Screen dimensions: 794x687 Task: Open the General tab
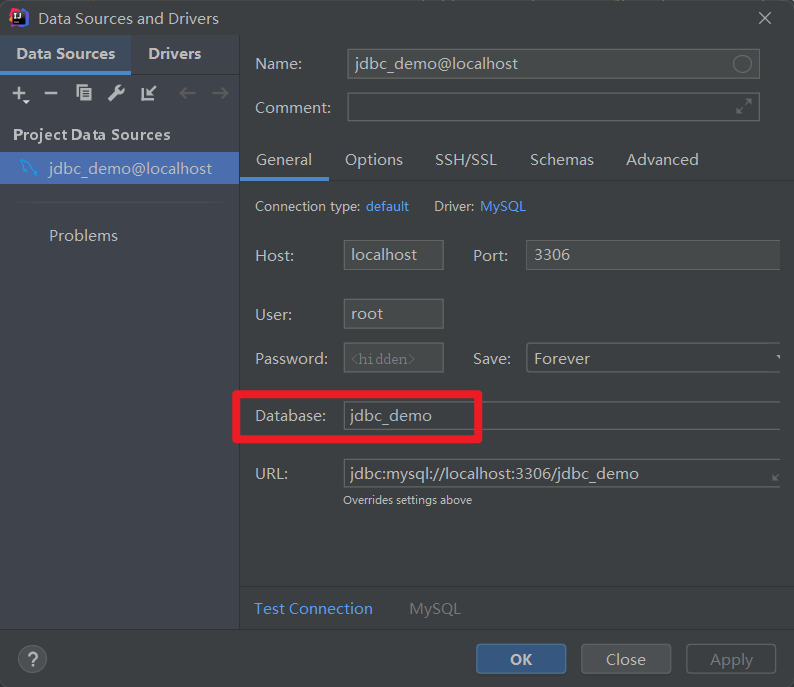coord(284,160)
